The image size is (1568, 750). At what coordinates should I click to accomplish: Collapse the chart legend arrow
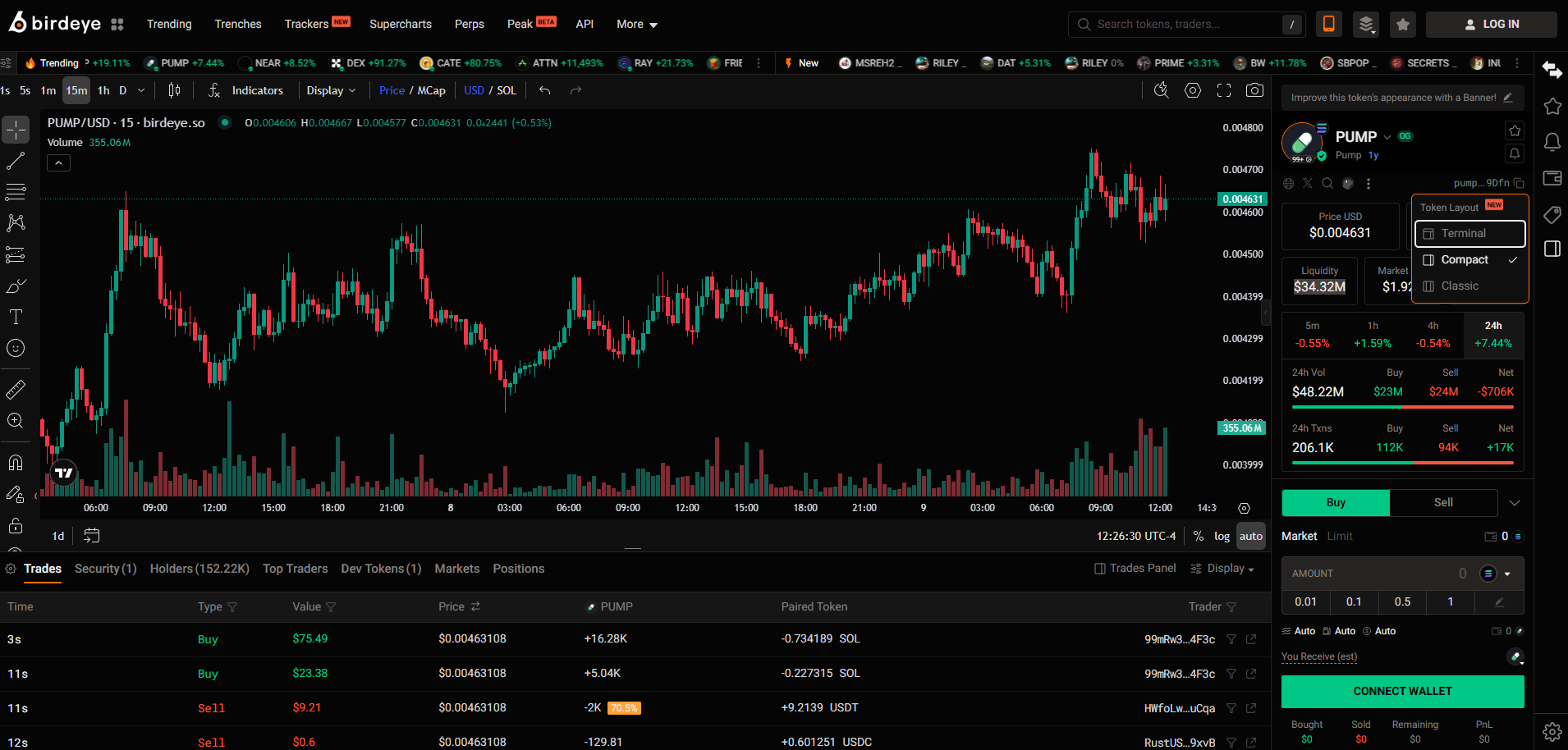(58, 163)
